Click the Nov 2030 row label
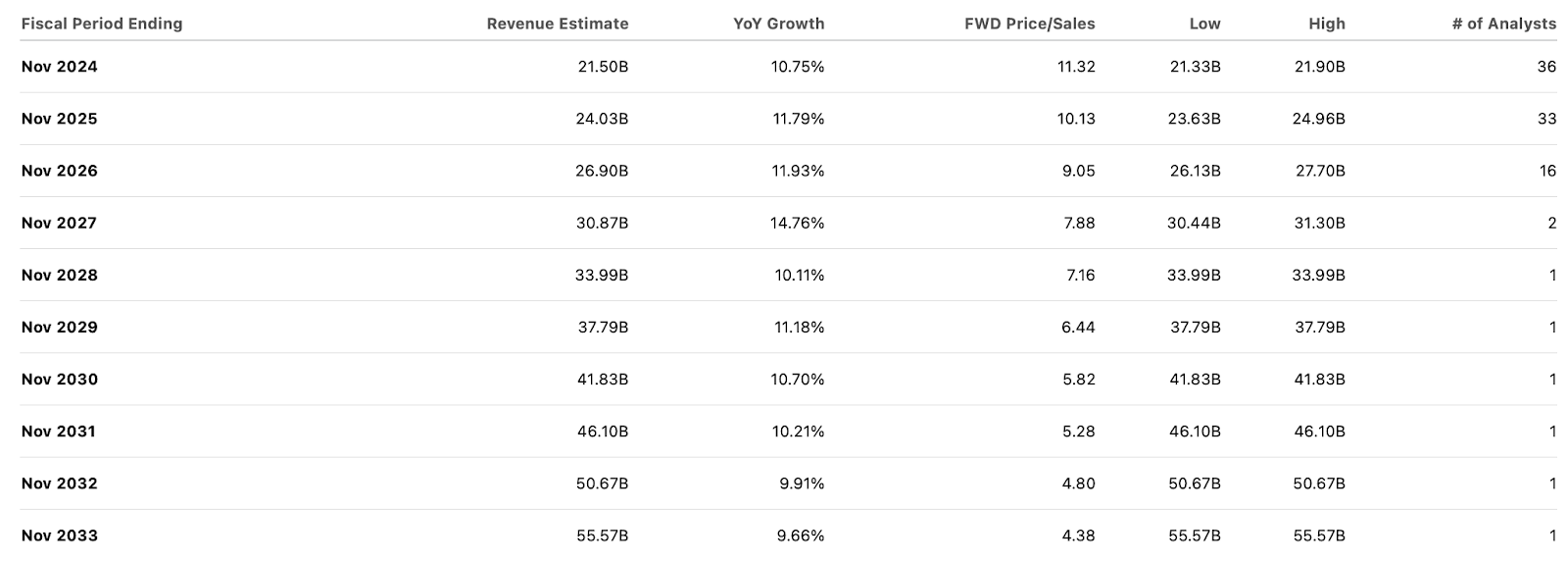Image resolution: width=1568 pixels, height=561 pixels. (60, 380)
